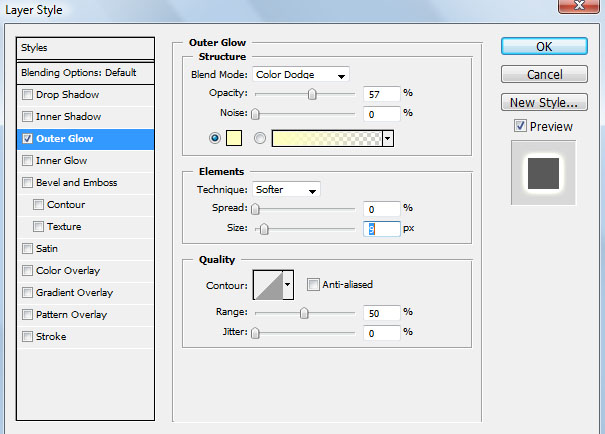Select the Inner Glow style row label
Image resolution: width=605 pixels, height=434 pixels.
(x=61, y=160)
